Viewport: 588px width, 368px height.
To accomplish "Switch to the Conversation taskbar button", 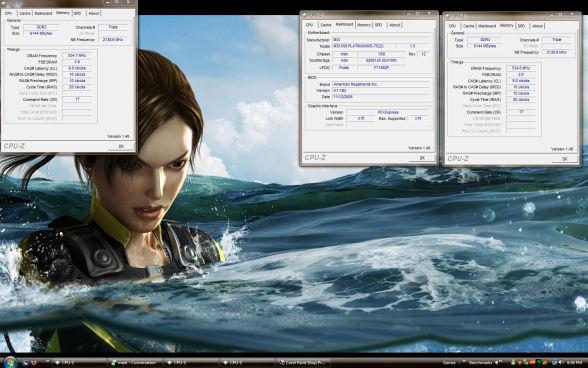I will (136, 363).
